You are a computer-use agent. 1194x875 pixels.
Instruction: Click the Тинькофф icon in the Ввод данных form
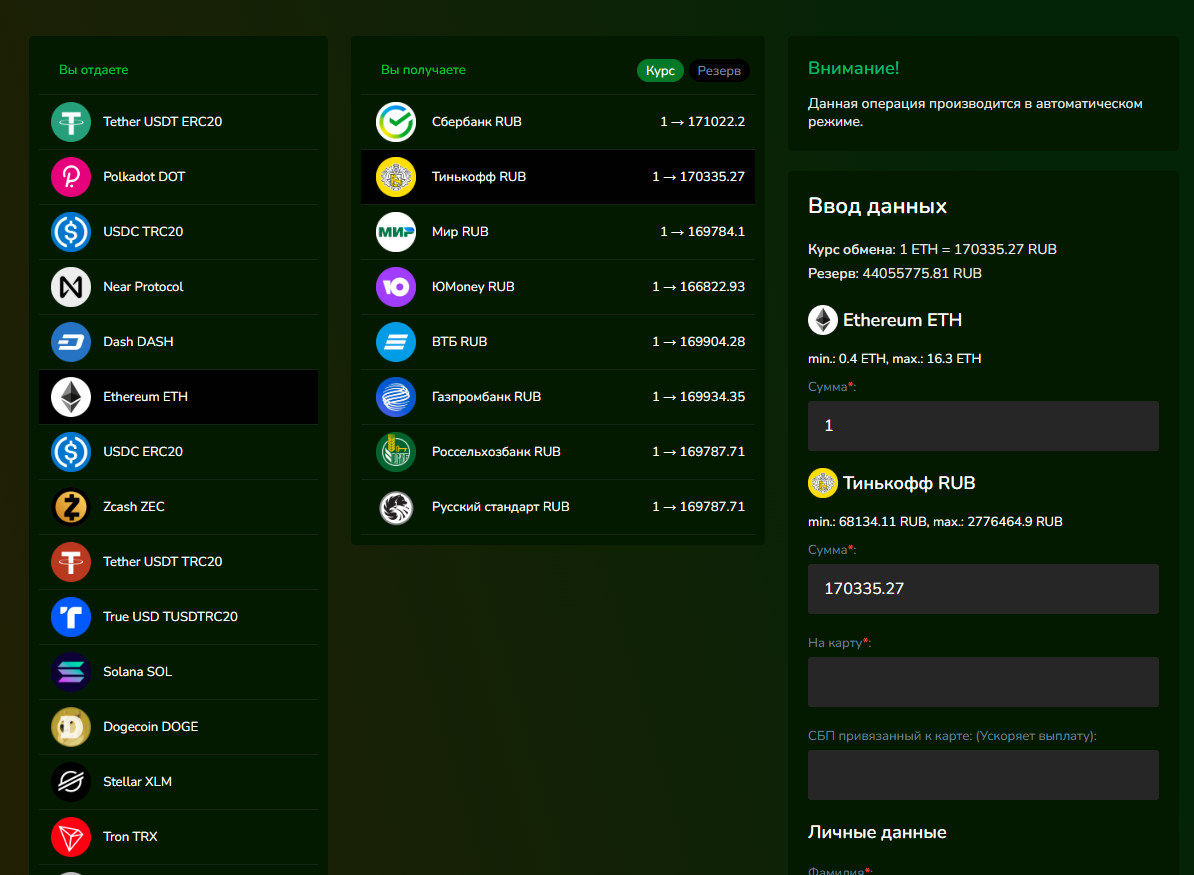pyautogui.click(x=822, y=483)
